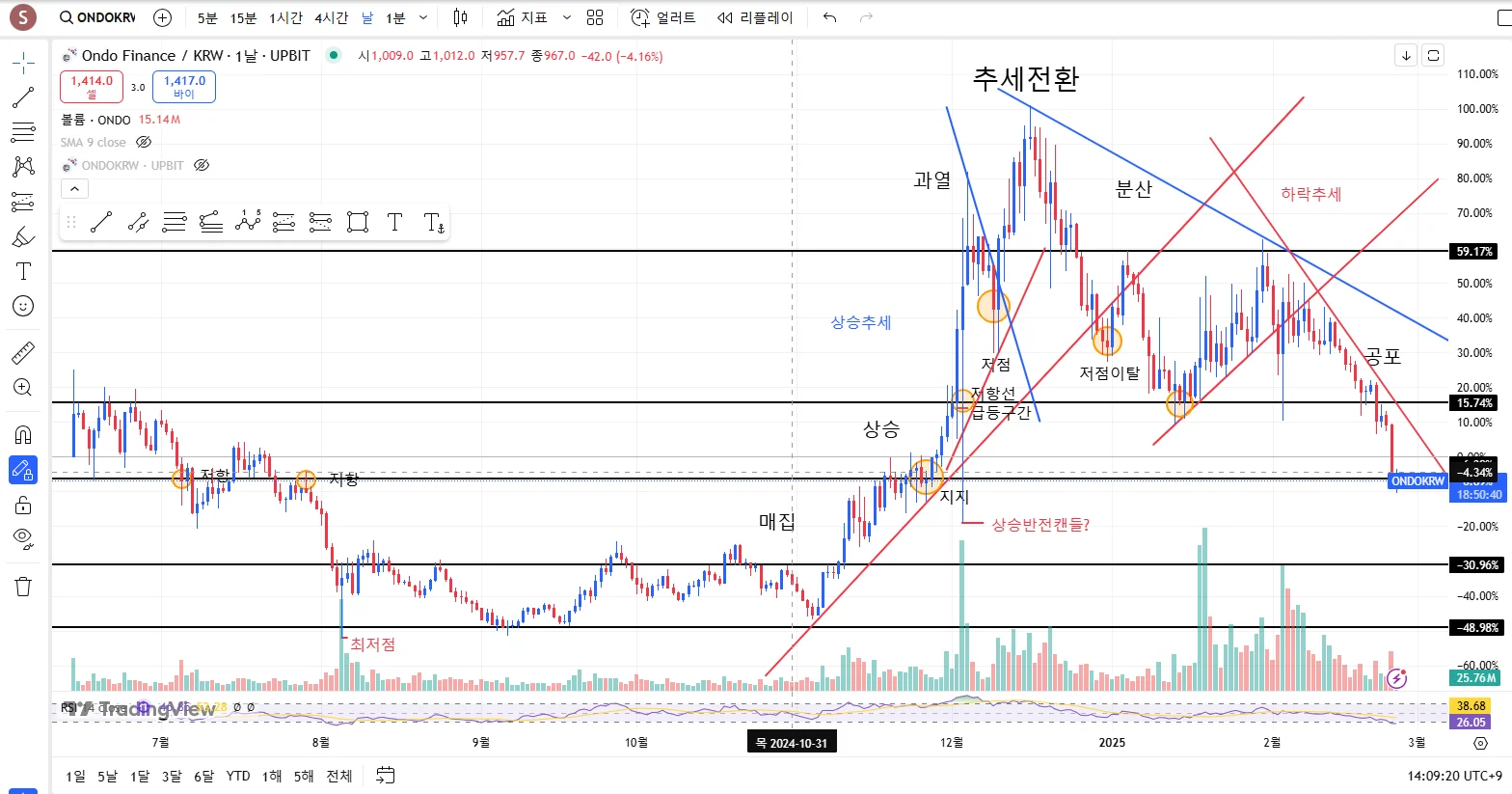1512x794 pixels.
Task: Select Elliott wave pattern tool in floating toolbar
Action: tap(248, 223)
